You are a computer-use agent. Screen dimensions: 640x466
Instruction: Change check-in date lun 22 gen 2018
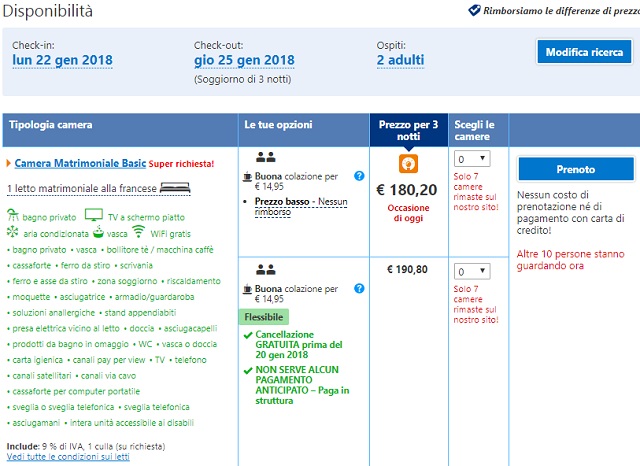click(62, 60)
